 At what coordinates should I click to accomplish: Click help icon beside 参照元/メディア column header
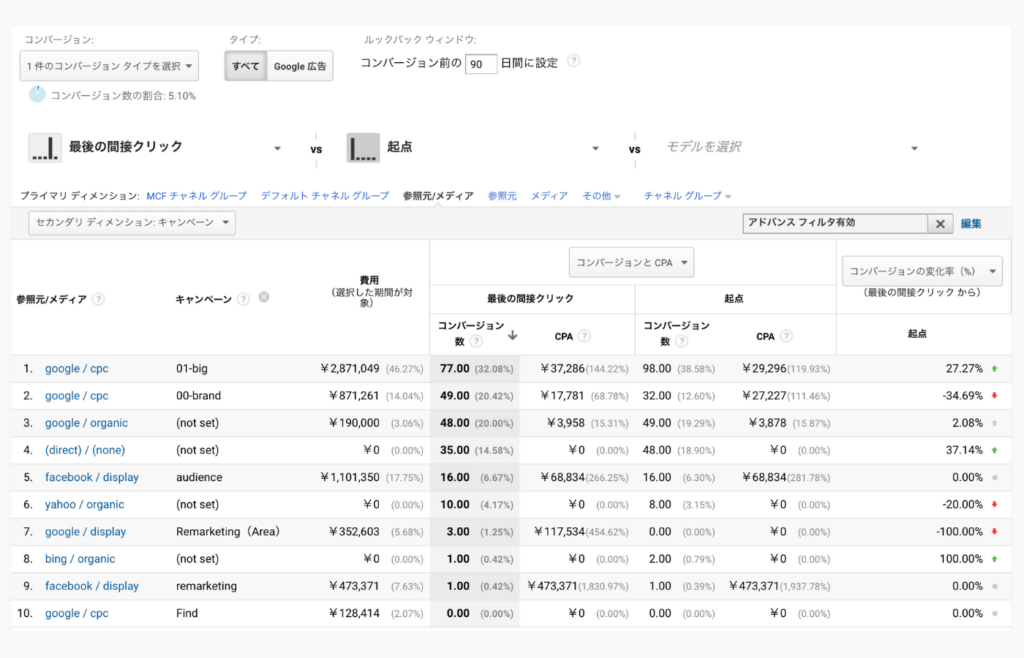(99, 299)
